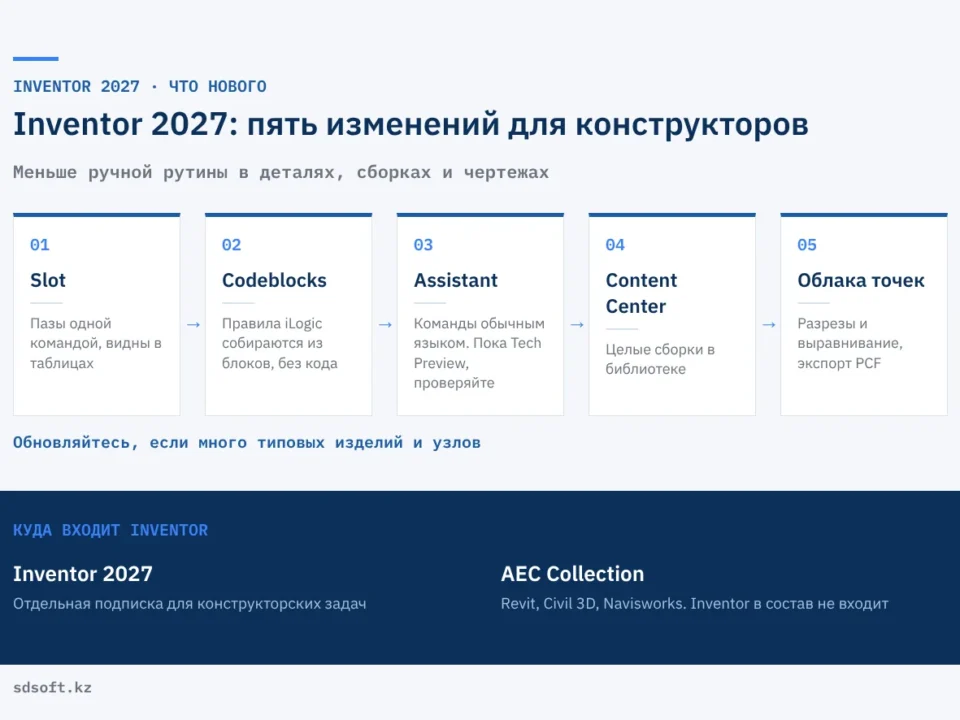
Task: Click the number '04' on the Content Center card
Action: [615, 245]
